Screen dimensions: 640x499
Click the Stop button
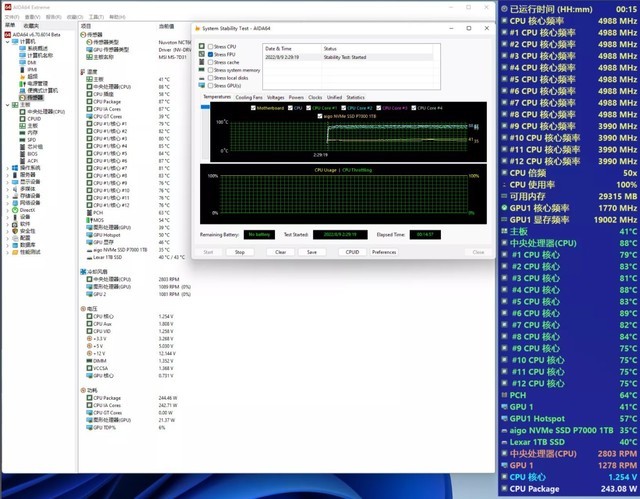pyautogui.click(x=240, y=252)
